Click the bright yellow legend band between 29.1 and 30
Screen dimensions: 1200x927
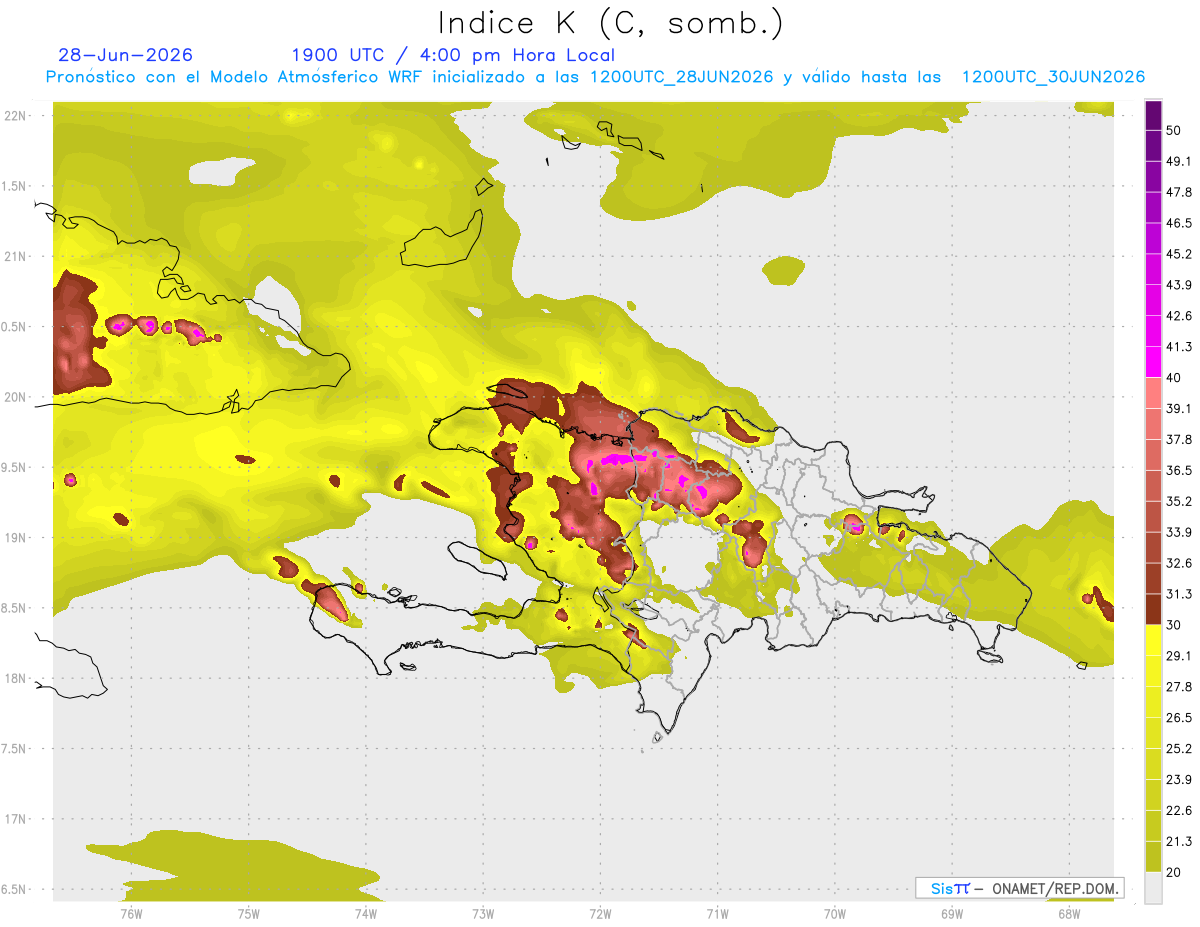click(1153, 640)
